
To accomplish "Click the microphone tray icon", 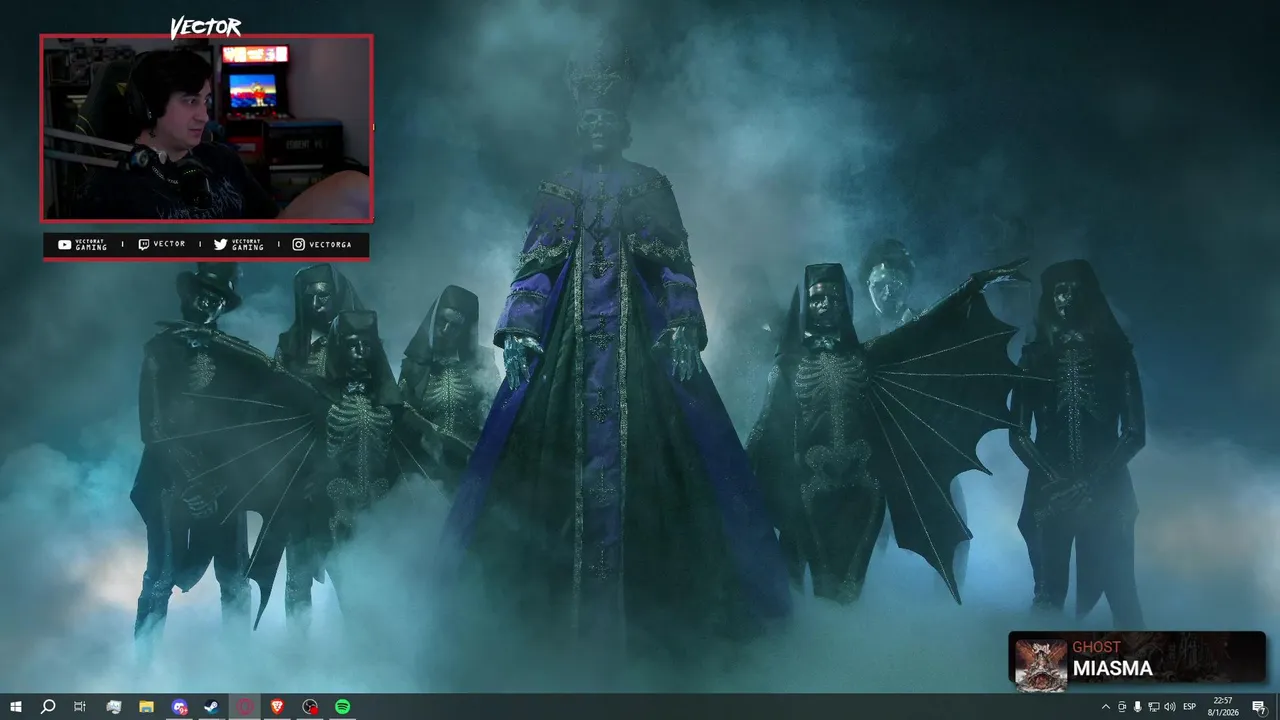I will point(1137,707).
